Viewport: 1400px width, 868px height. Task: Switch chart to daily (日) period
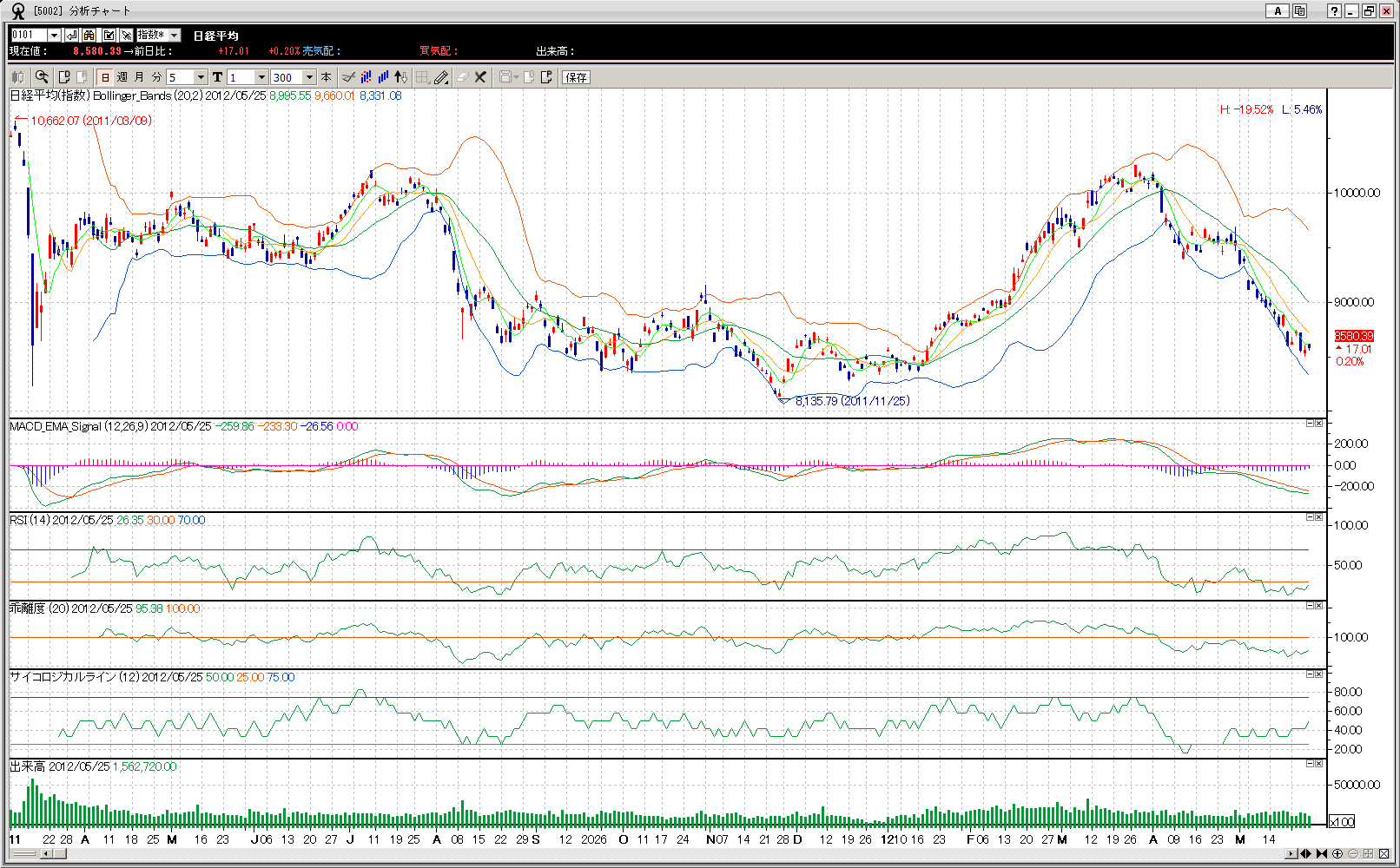(105, 77)
